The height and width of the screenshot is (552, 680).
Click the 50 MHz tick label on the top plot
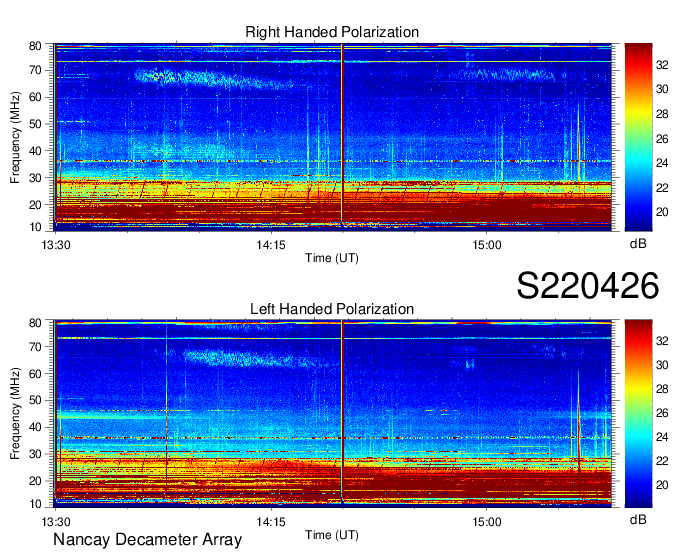pyautogui.click(x=36, y=124)
